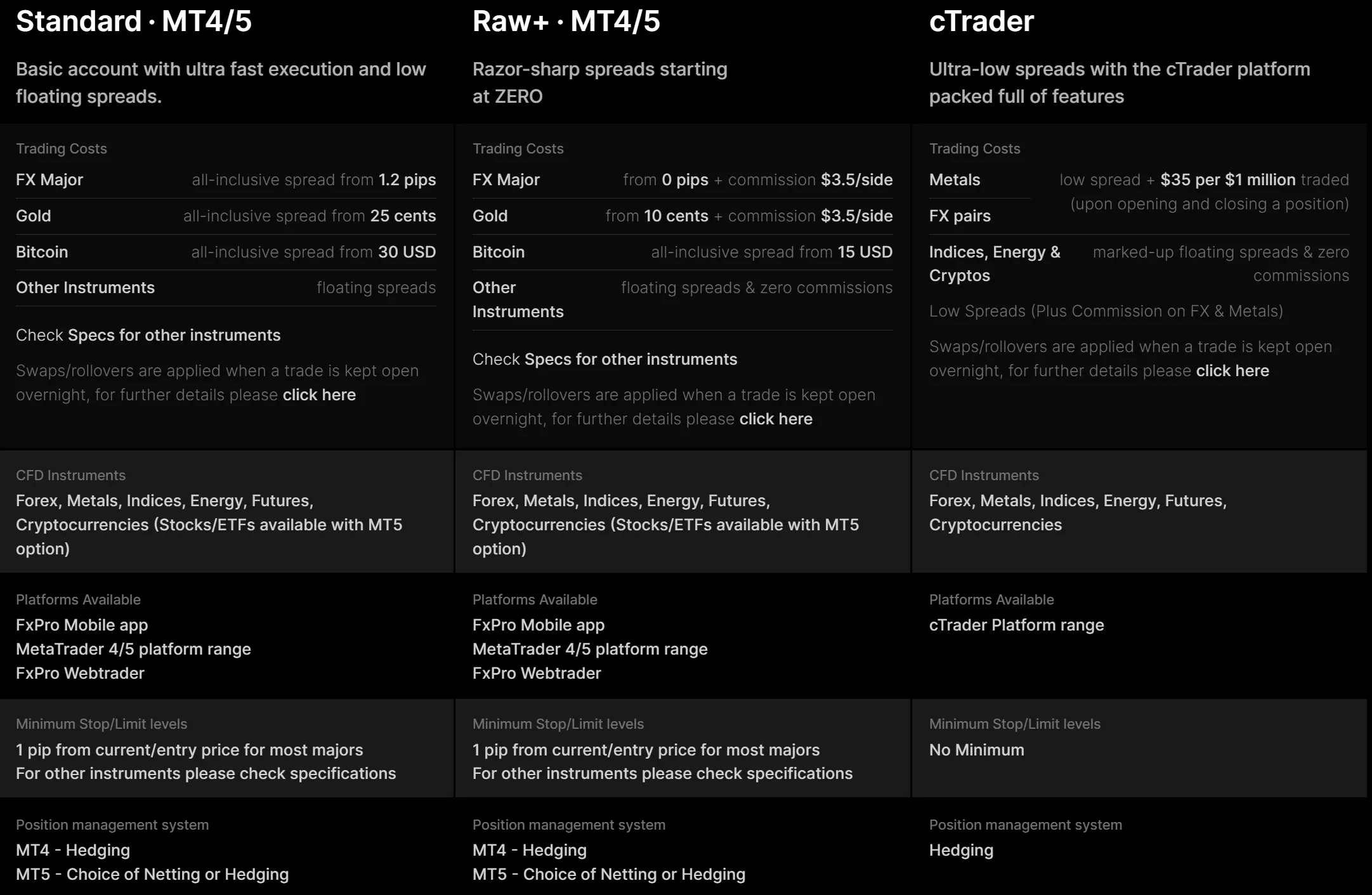Click Raw+ FX Major $3.5/side commission row

click(683, 180)
